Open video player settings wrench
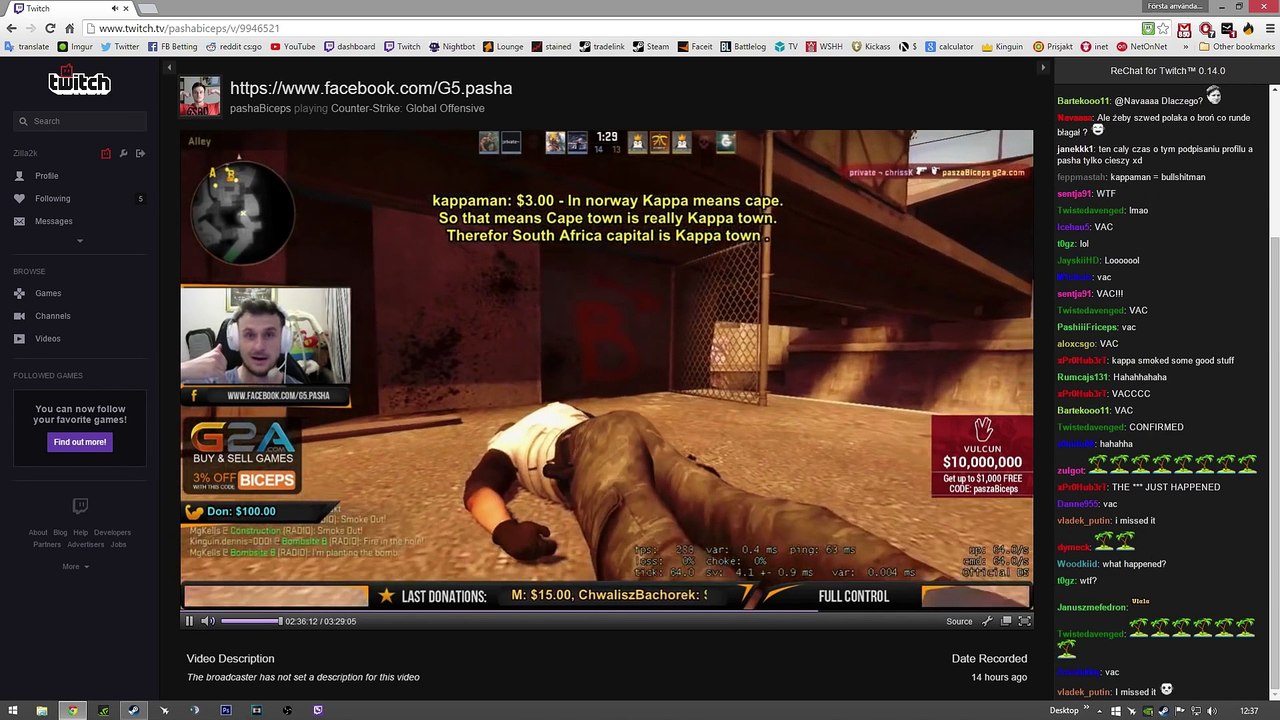1280x720 pixels. tap(987, 621)
